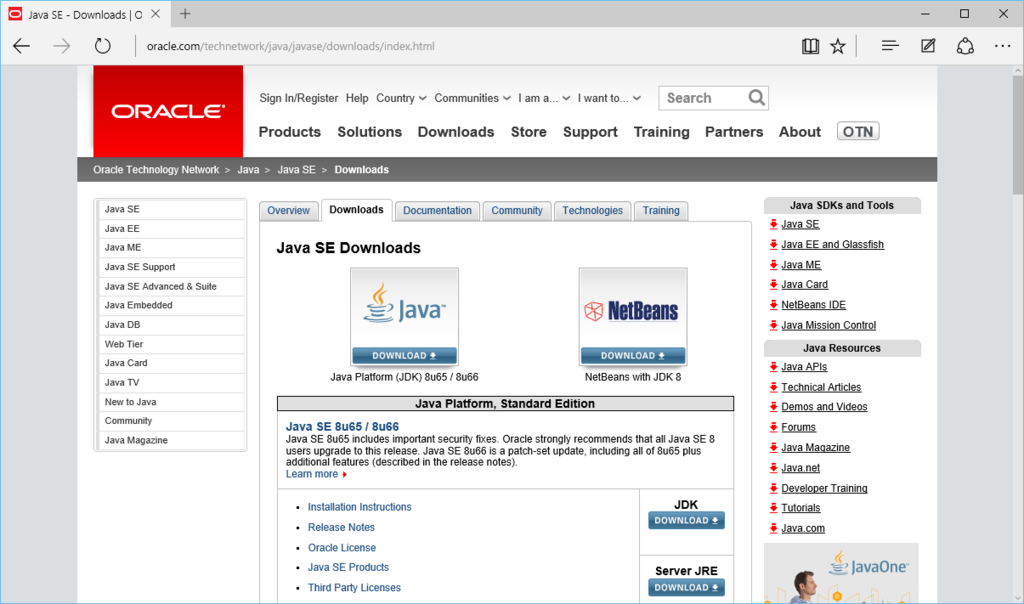
Task: Open reading view book icon
Action: [x=810, y=46]
